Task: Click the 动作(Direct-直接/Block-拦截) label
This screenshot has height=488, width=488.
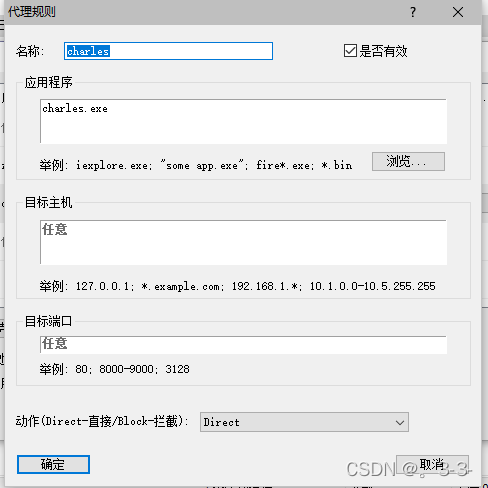Action: pyautogui.click(x=102, y=421)
